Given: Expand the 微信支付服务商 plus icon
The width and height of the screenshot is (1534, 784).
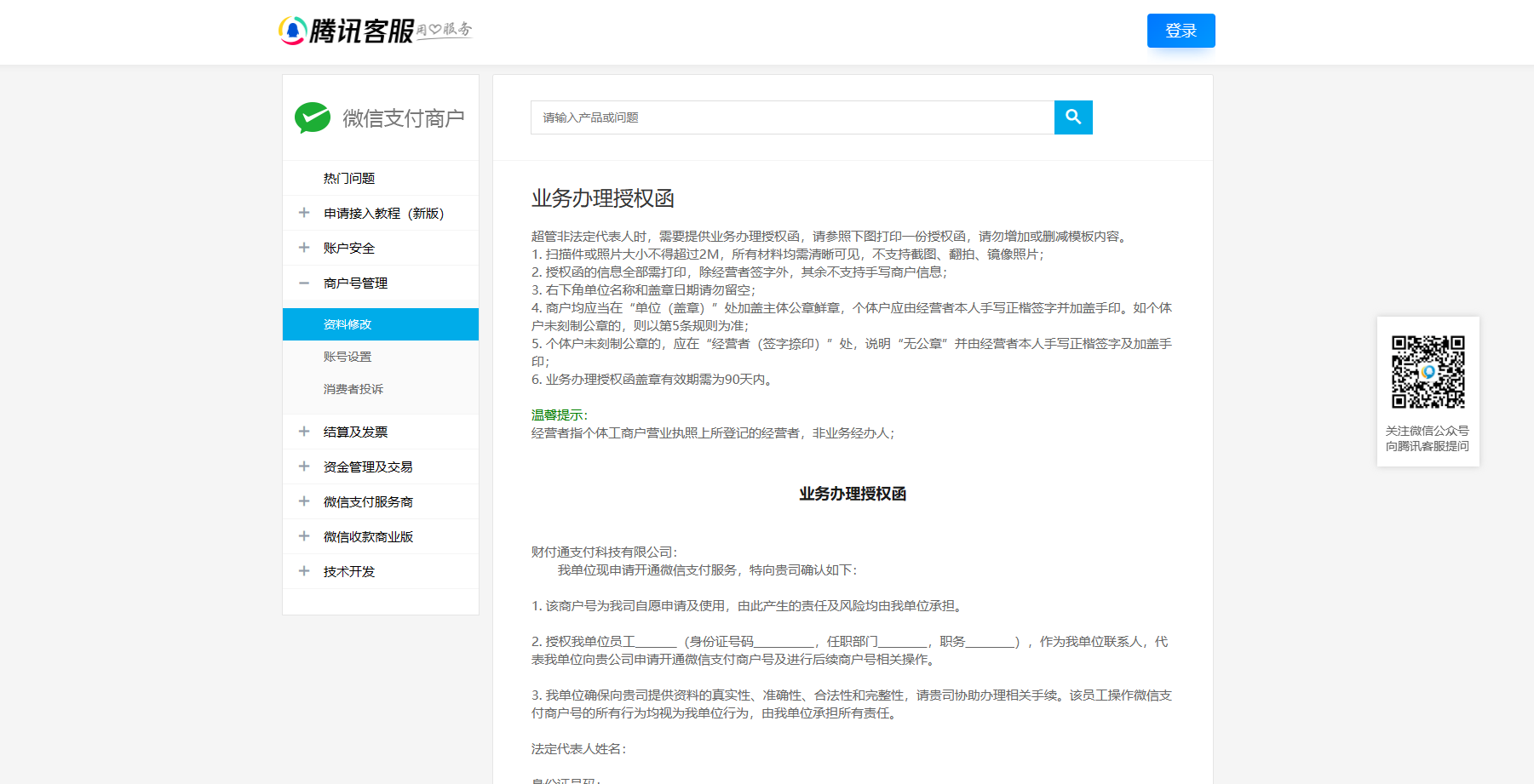Looking at the screenshot, I should coord(304,501).
